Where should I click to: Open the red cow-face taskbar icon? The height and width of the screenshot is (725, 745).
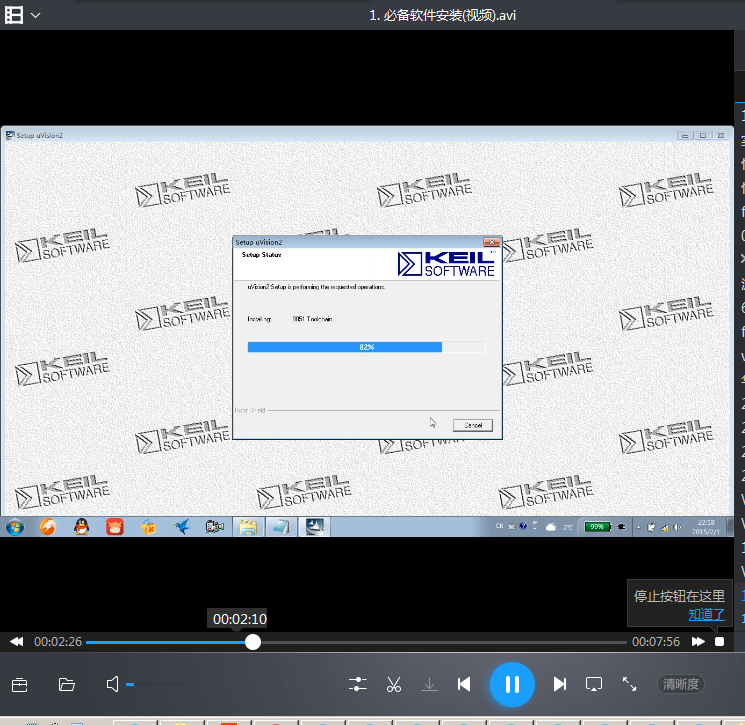click(115, 526)
